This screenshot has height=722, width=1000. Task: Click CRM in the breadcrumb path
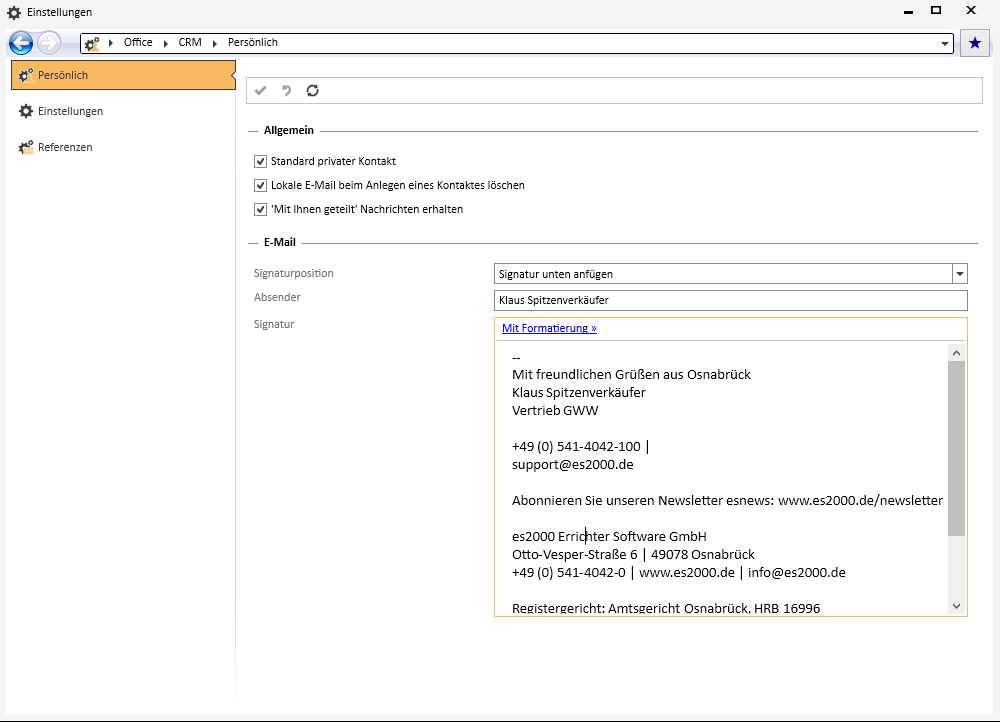190,42
